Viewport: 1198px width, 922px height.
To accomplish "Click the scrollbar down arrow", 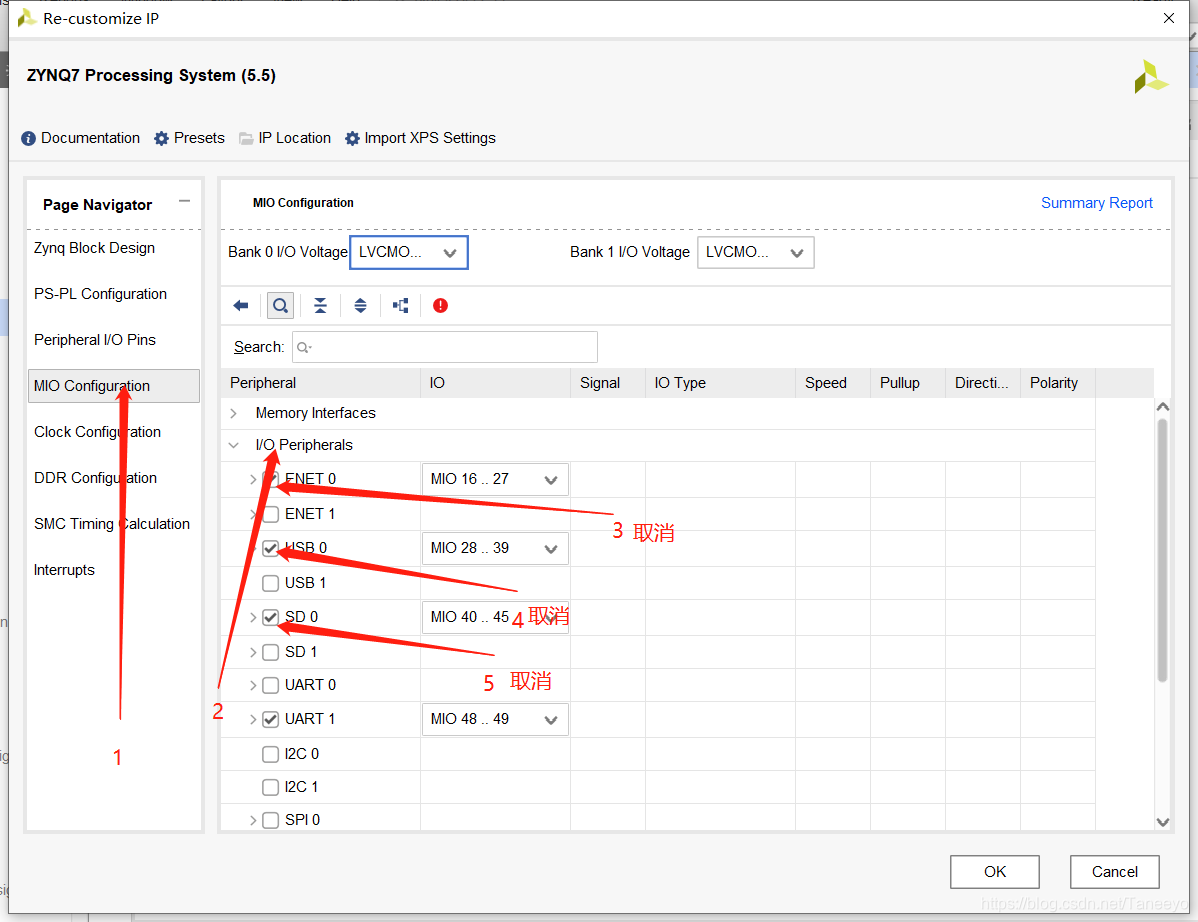I will [1163, 822].
